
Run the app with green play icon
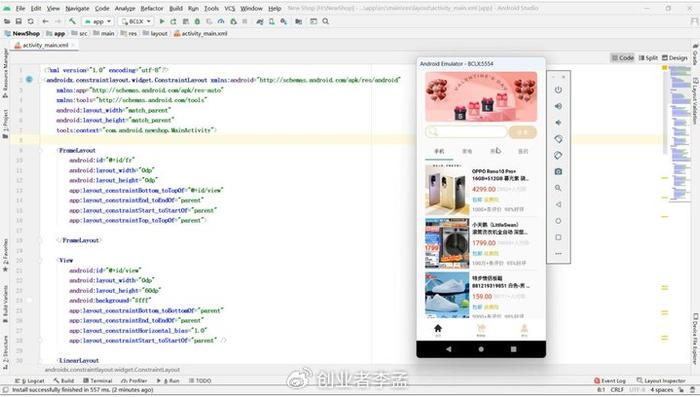162,21
